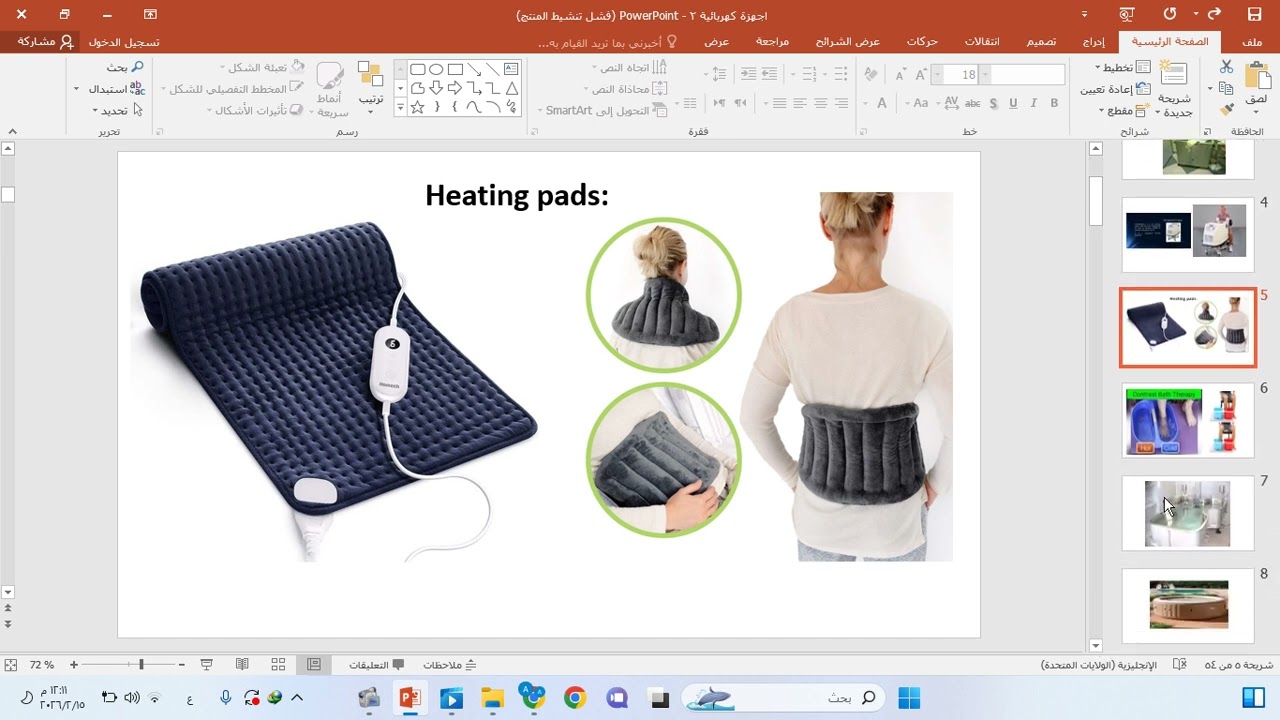The width and height of the screenshot is (1280, 720).
Task: Click the Change Case Aa icon
Action: click(921, 103)
